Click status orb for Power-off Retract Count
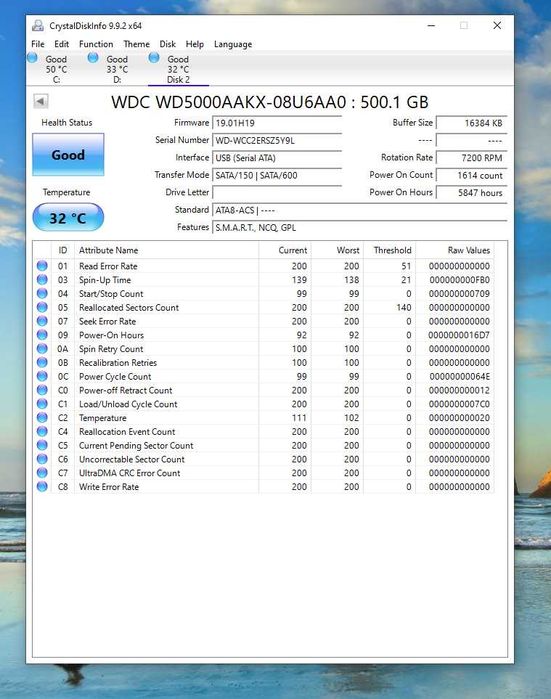Image resolution: width=551 pixels, height=699 pixels. [42, 390]
